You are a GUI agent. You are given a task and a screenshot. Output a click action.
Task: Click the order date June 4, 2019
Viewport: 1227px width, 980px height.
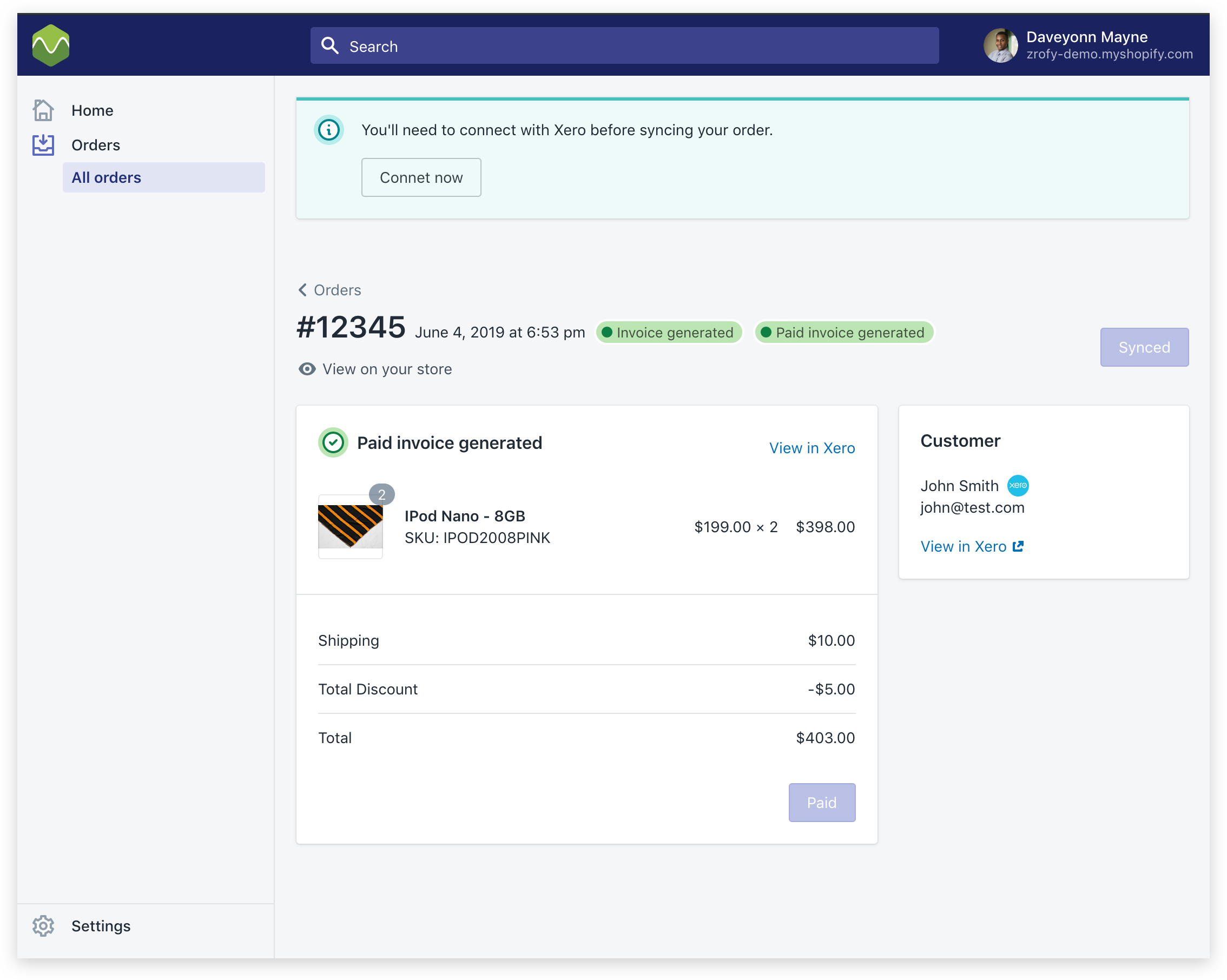coord(500,332)
